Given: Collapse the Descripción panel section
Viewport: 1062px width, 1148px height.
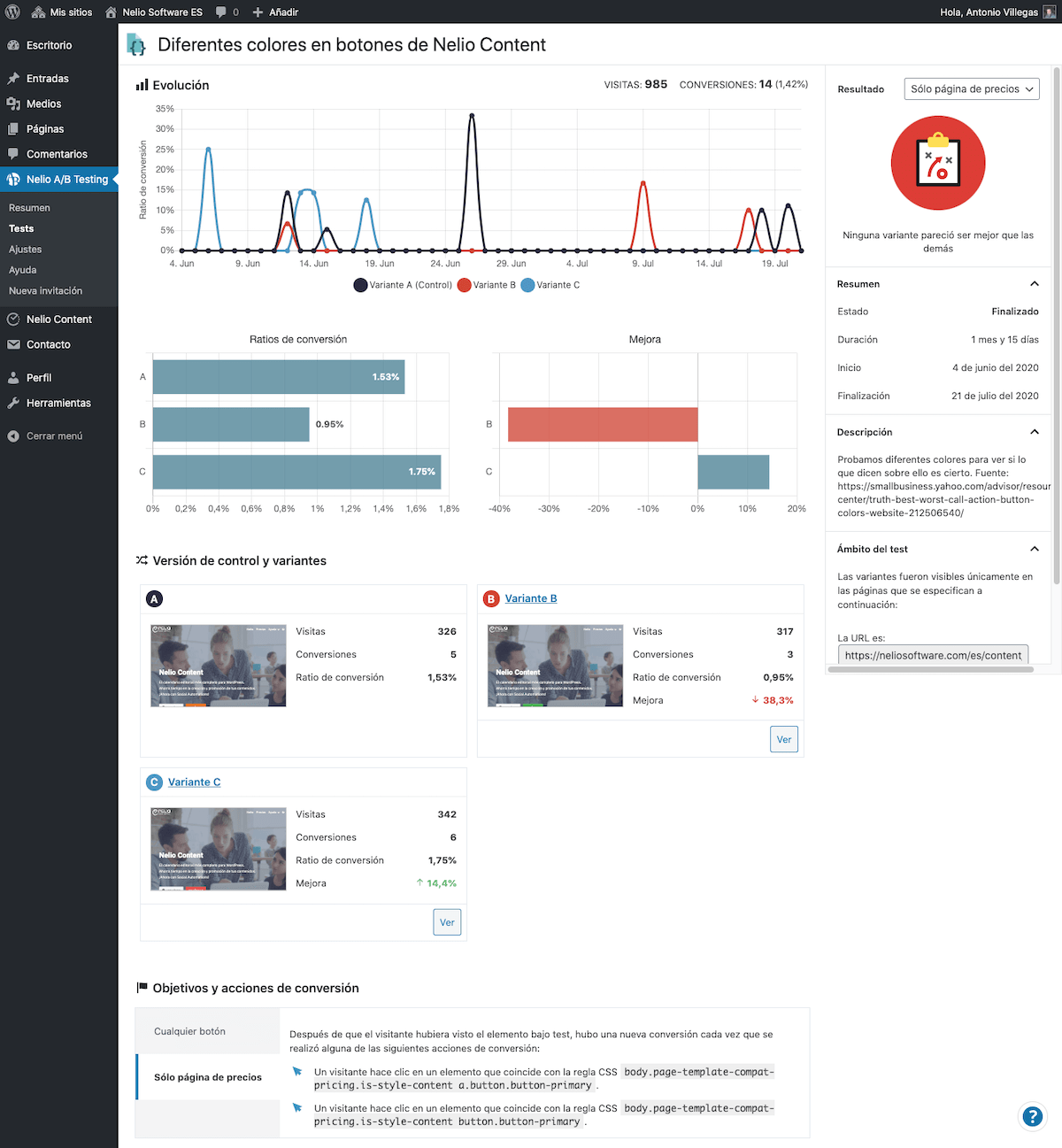Looking at the screenshot, I should coord(1035,432).
